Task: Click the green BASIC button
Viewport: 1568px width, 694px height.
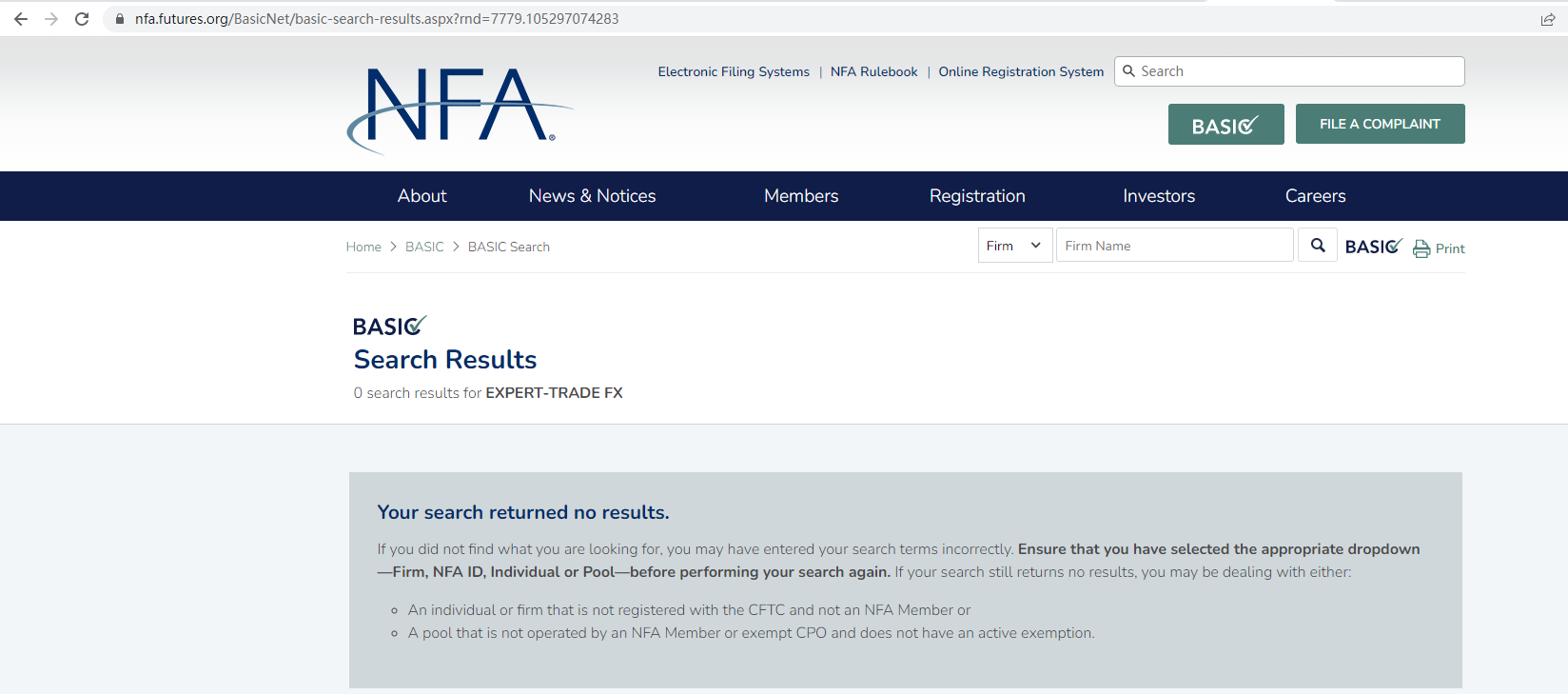Action: click(x=1225, y=125)
